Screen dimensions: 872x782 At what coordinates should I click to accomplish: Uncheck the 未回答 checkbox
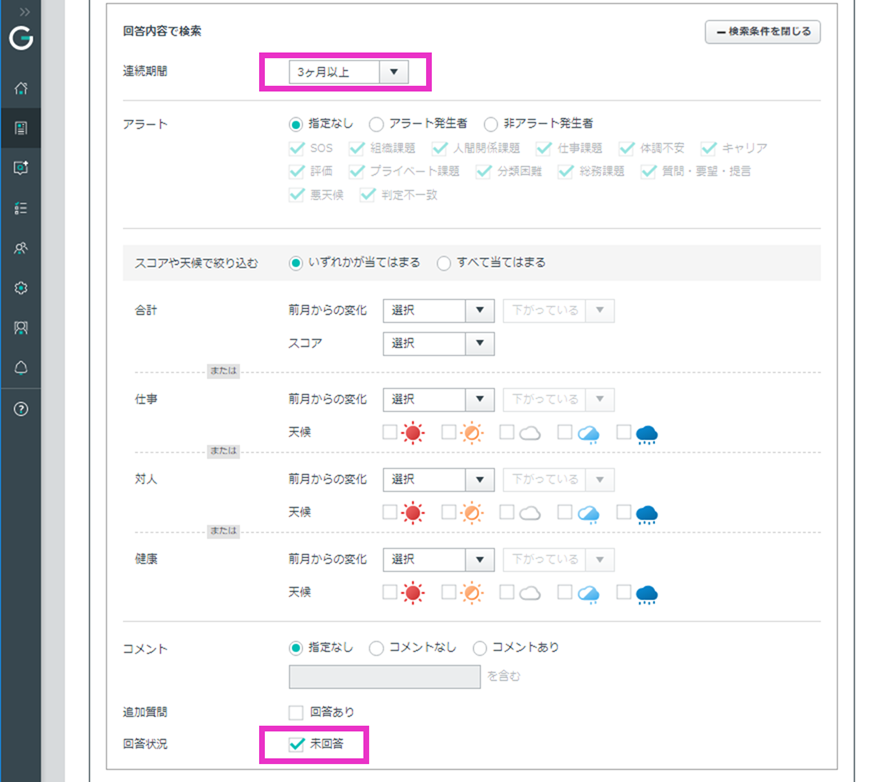pos(295,743)
